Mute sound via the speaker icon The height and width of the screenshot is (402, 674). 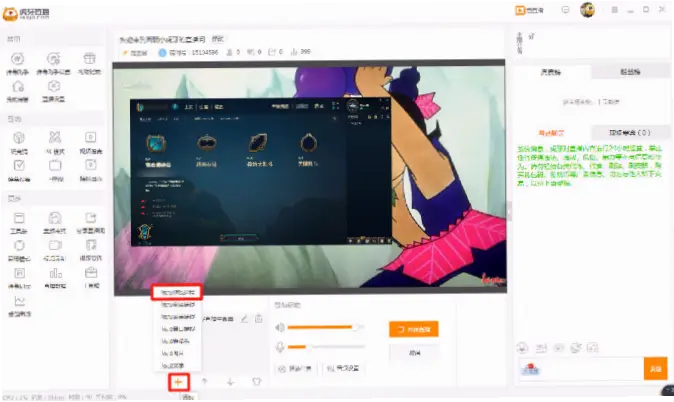point(279,328)
